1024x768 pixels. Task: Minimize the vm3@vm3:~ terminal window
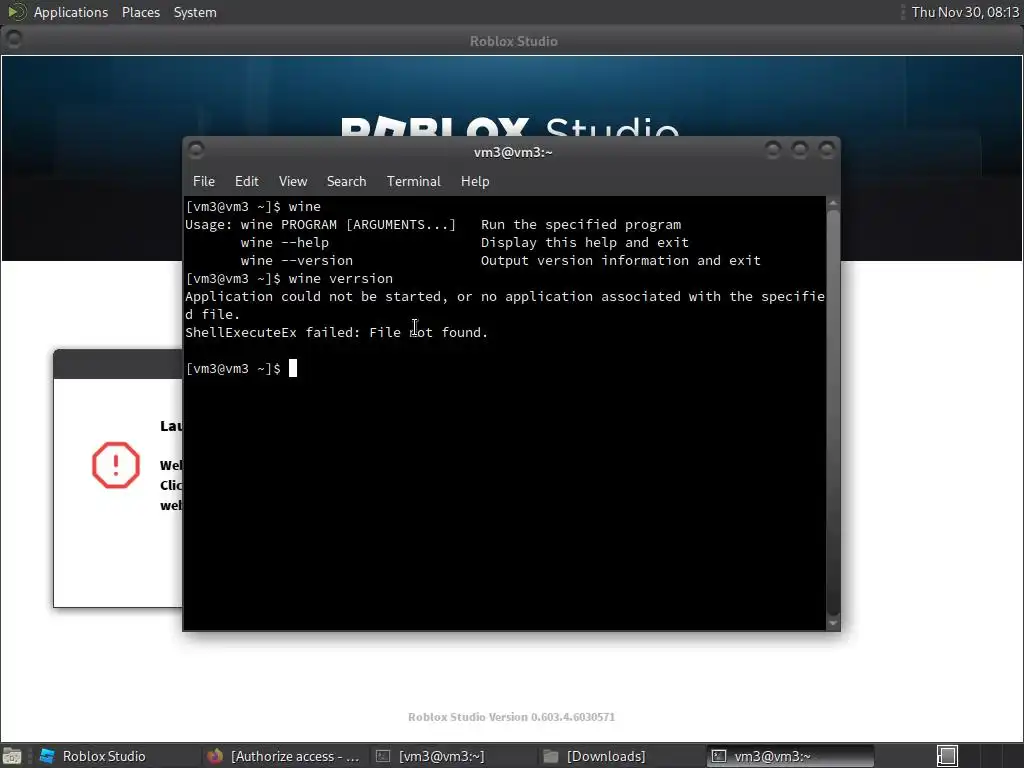773,150
